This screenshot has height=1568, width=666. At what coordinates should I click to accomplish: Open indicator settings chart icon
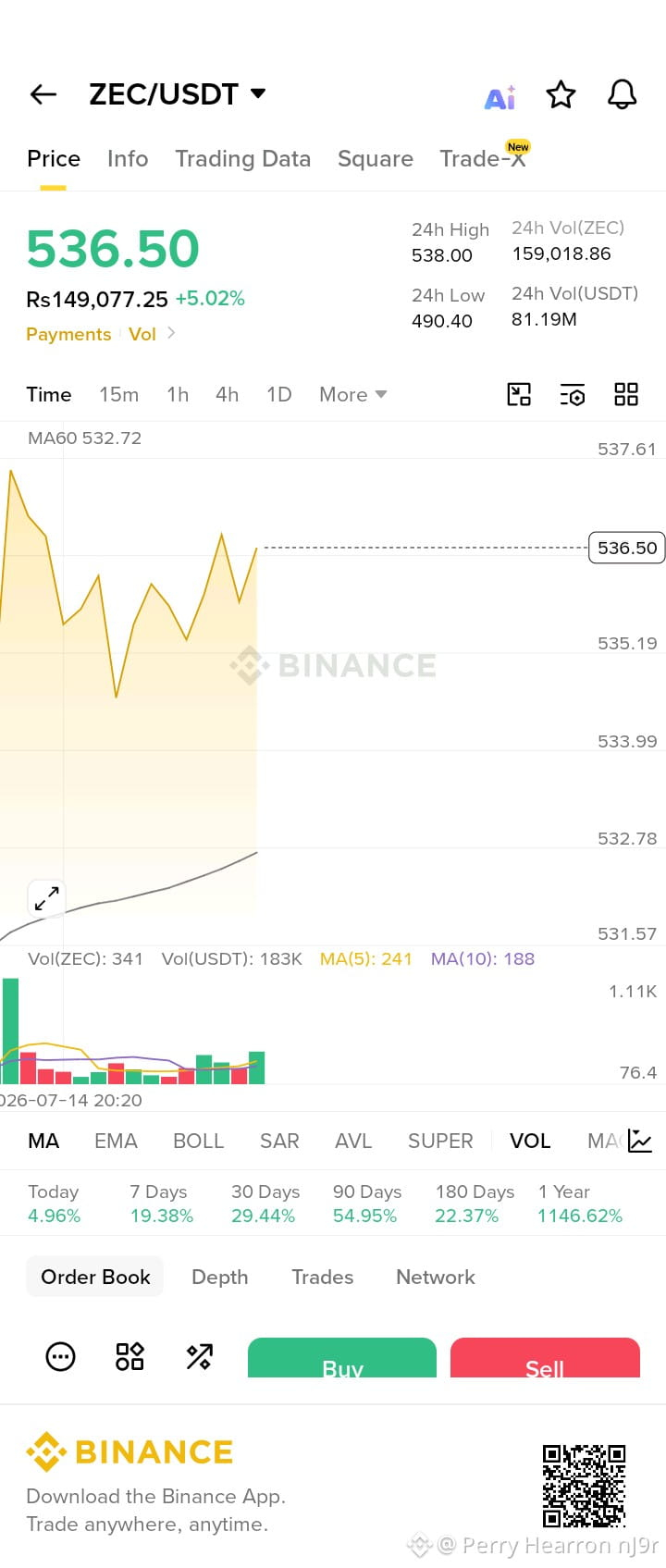pos(640,1141)
